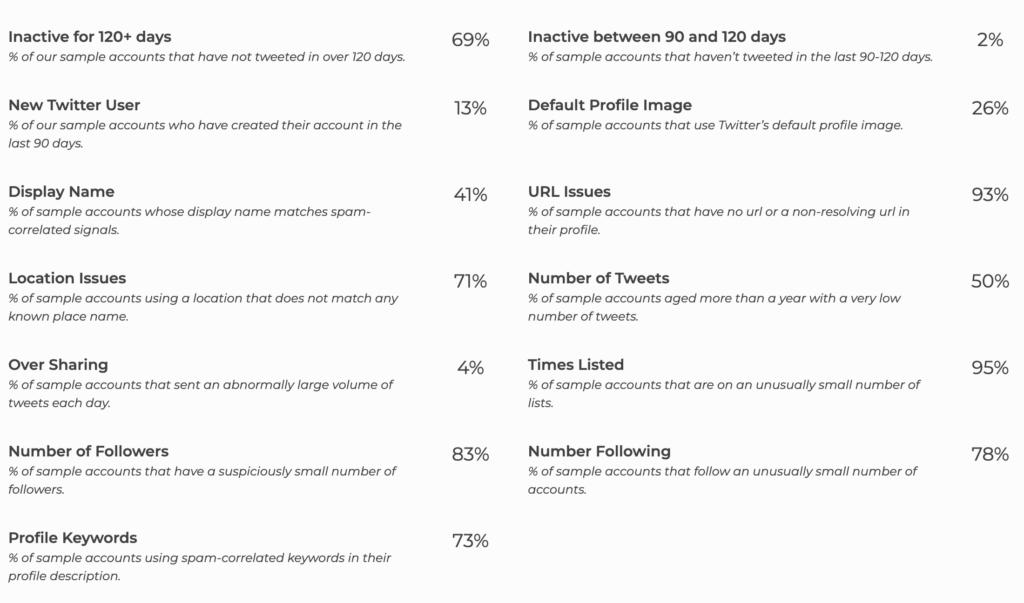
Task: Click the 'Default Profile Image' heading
Action: (x=610, y=105)
